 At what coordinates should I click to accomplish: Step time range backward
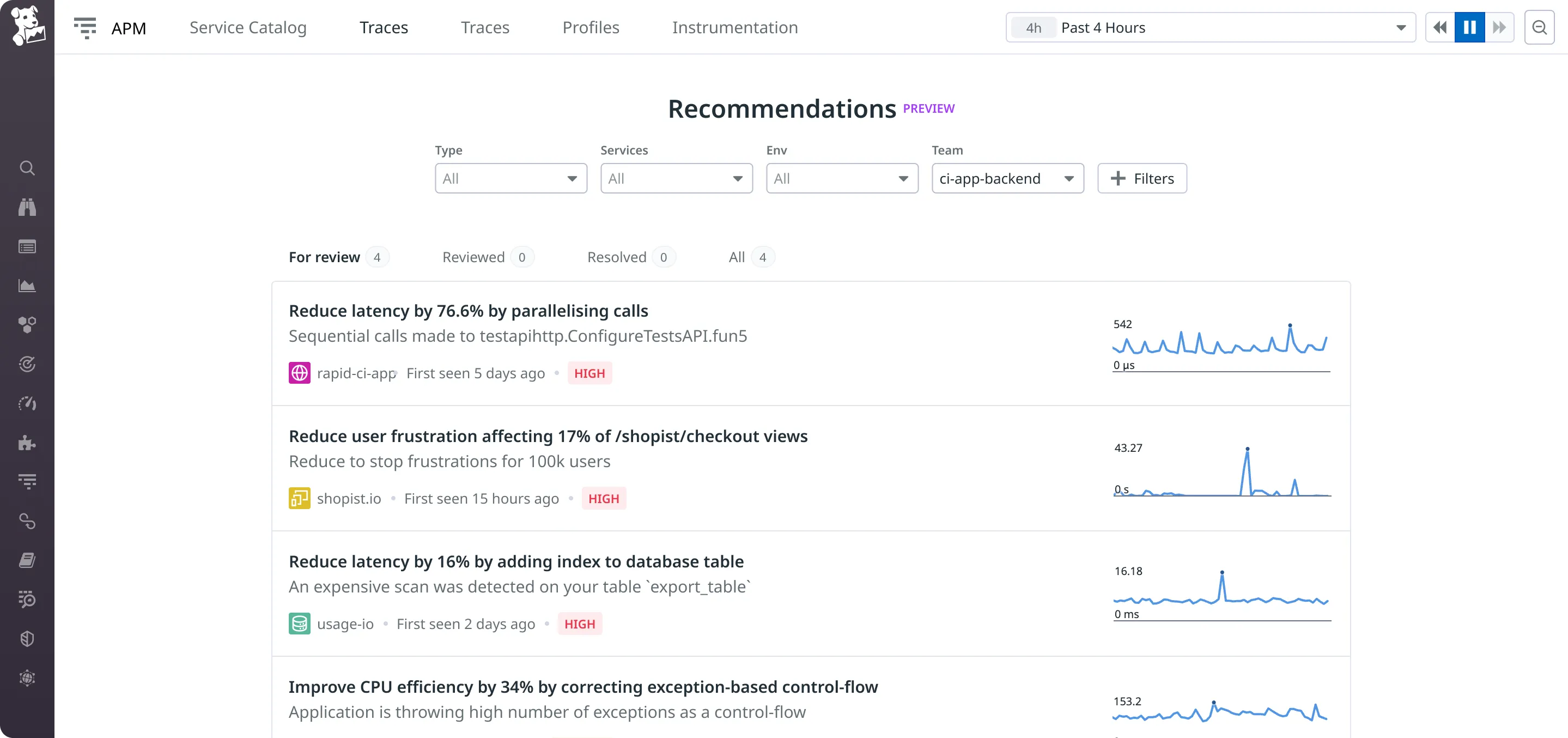point(1440,27)
